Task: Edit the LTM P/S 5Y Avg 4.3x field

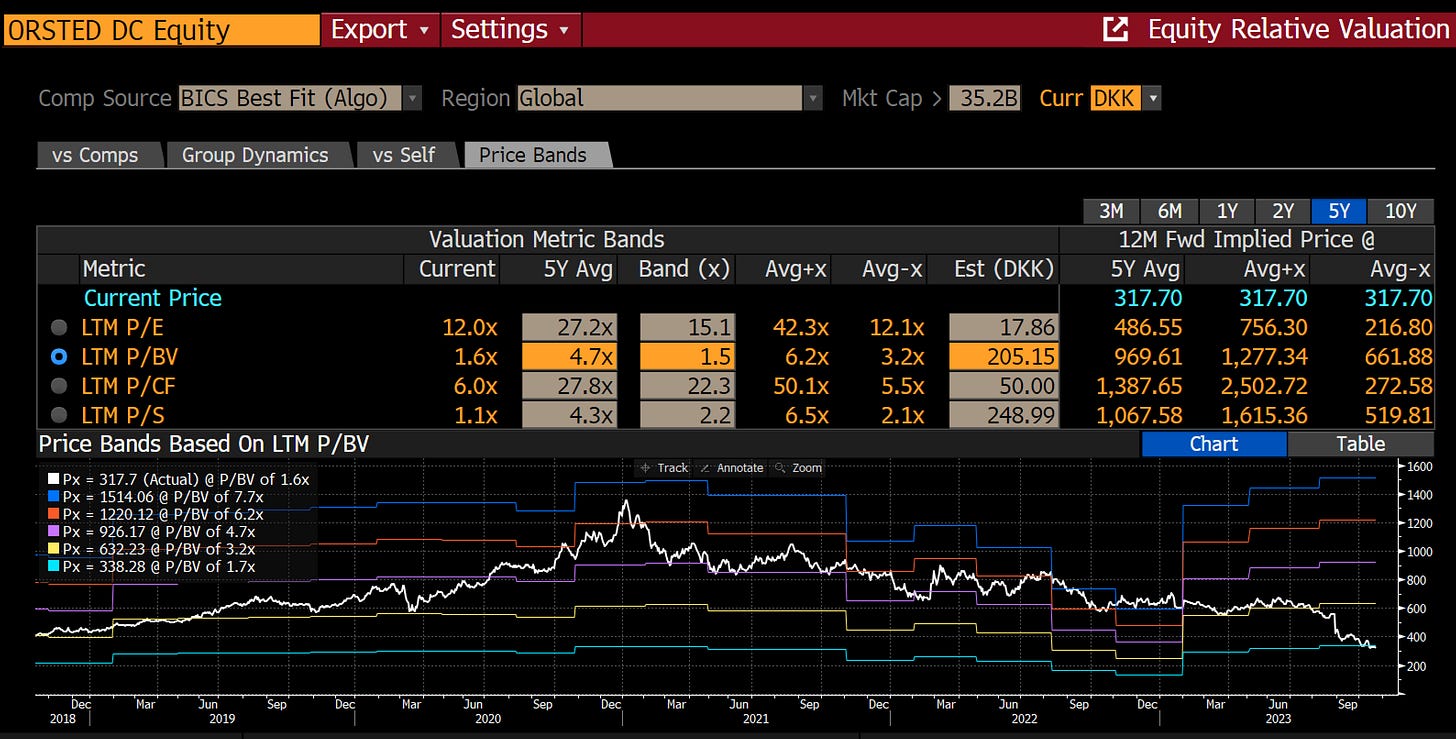Action: point(568,414)
